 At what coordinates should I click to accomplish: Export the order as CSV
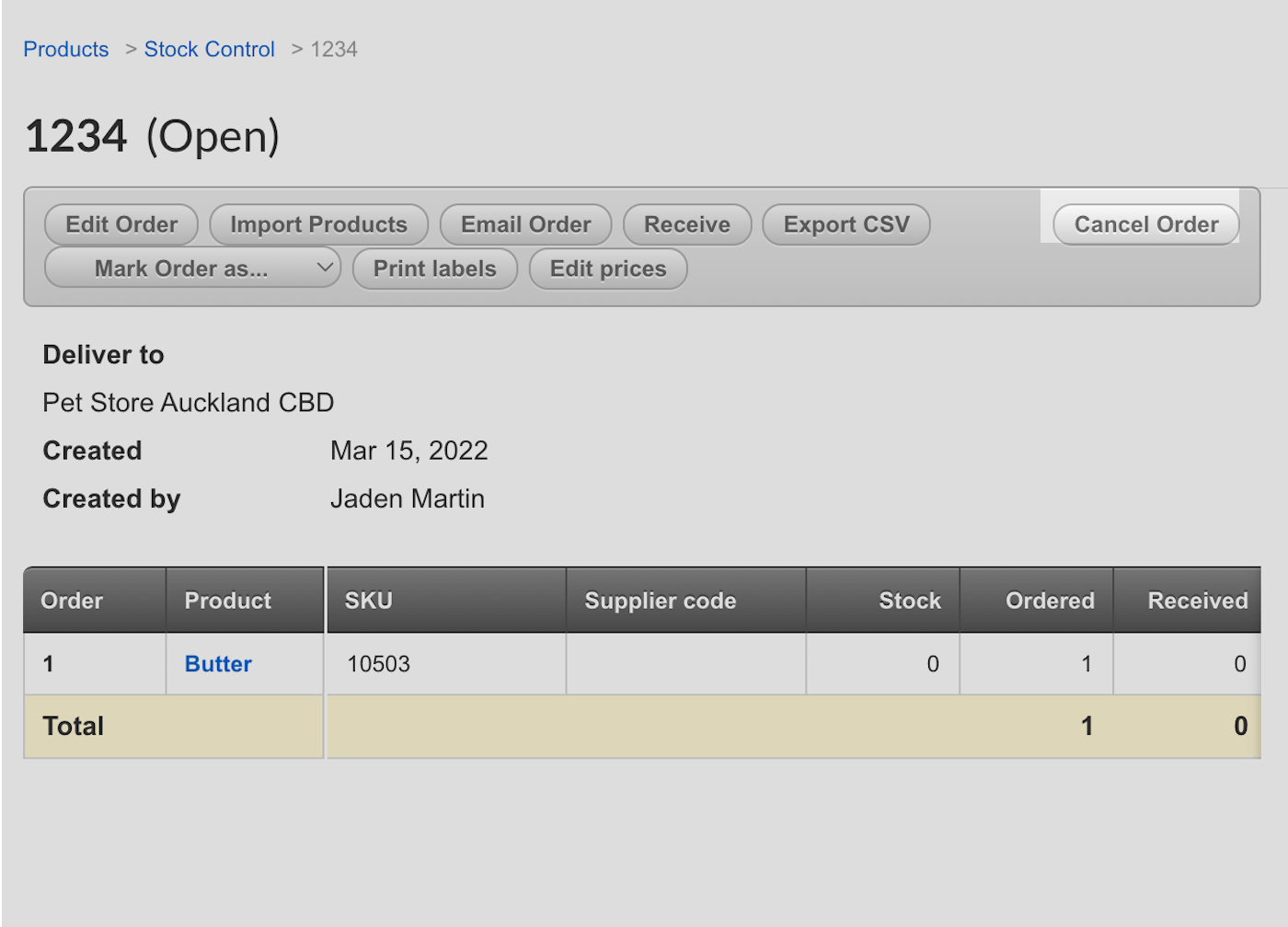tap(846, 224)
